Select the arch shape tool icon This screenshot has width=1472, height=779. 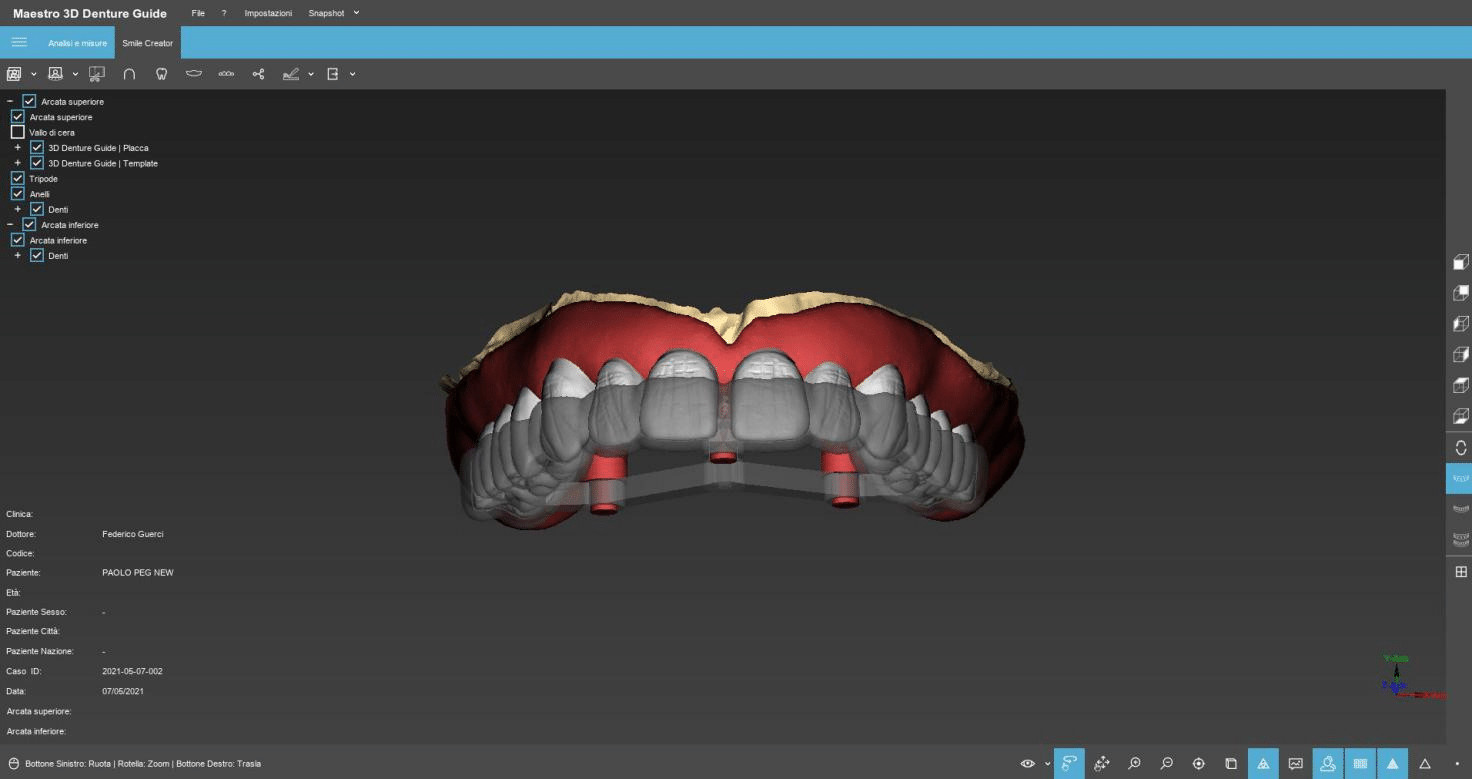pos(129,74)
